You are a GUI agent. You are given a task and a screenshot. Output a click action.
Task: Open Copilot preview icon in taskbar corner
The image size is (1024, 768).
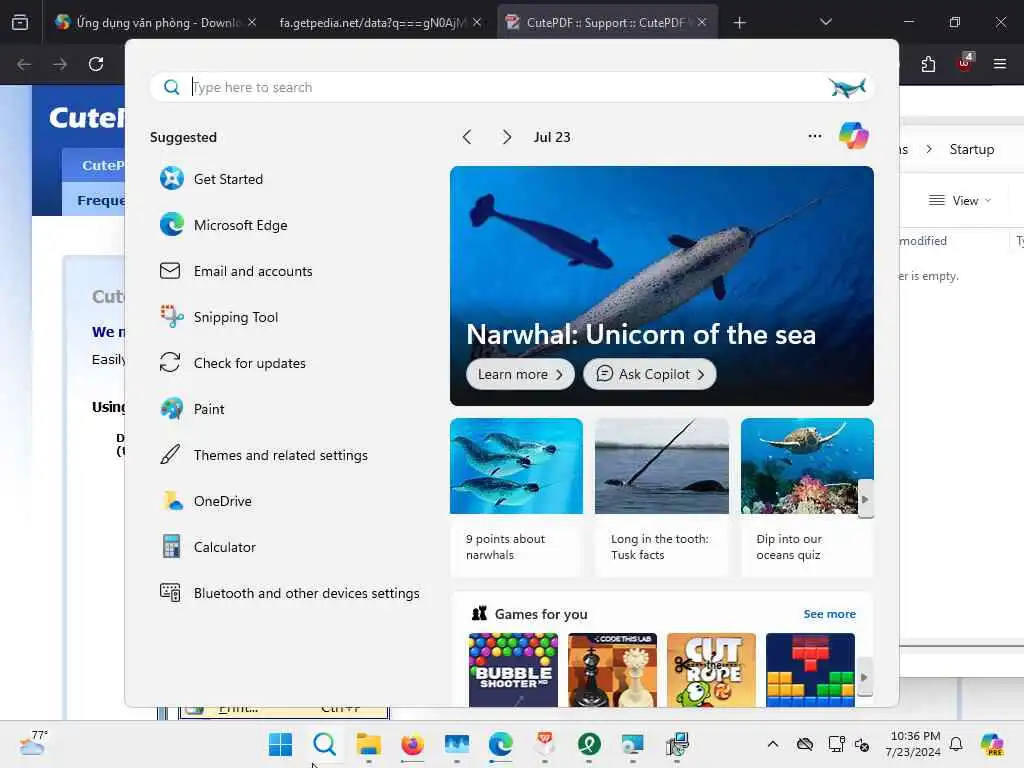(992, 744)
